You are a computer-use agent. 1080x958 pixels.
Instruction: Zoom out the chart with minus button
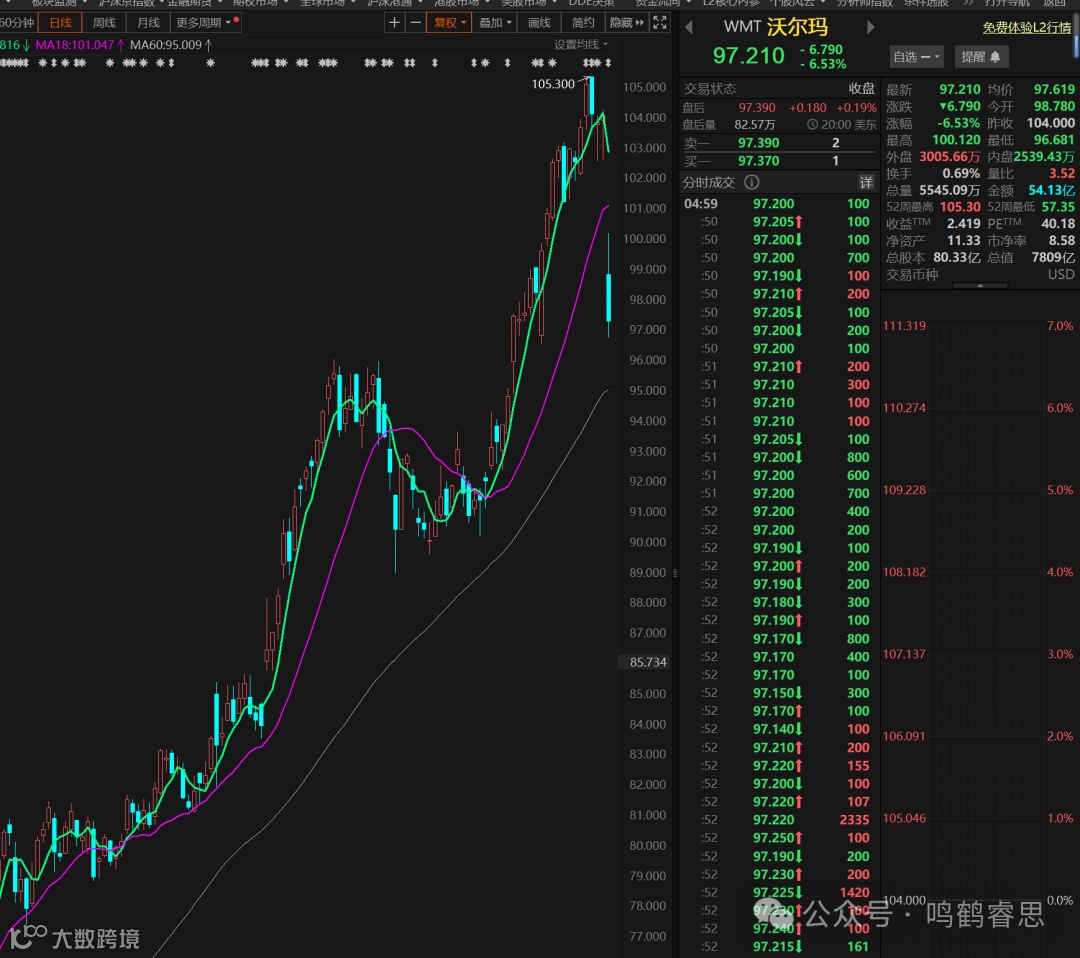(415, 23)
